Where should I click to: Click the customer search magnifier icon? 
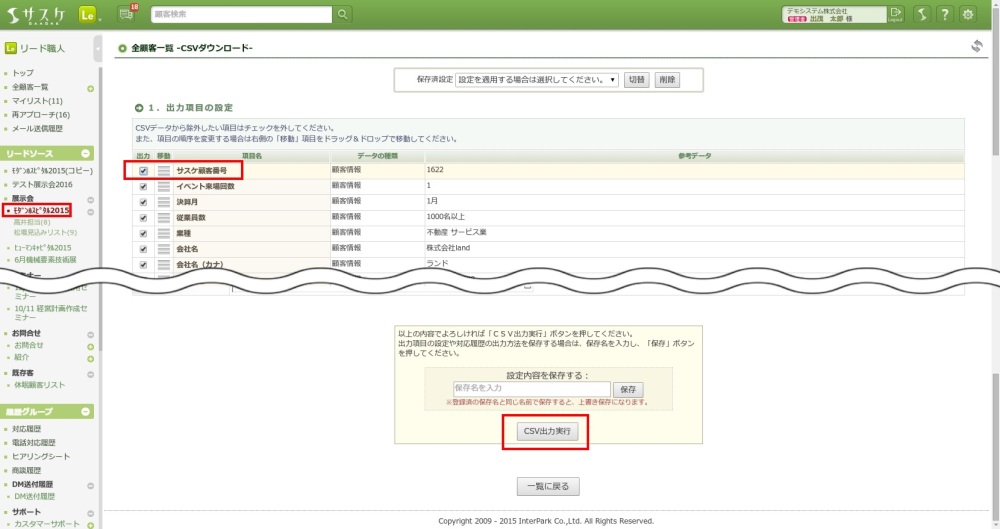(x=343, y=14)
